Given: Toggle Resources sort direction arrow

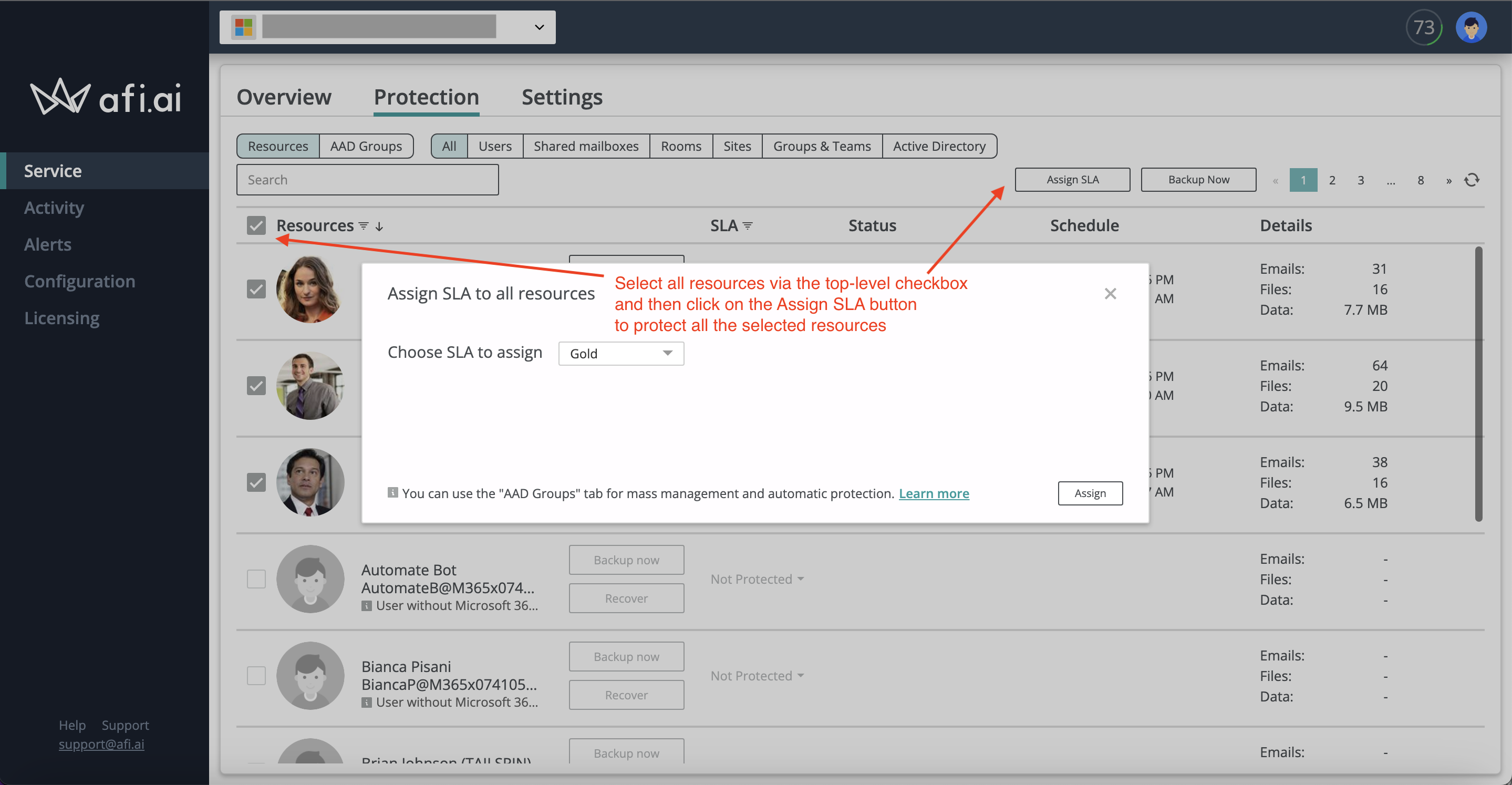Looking at the screenshot, I should point(379,226).
